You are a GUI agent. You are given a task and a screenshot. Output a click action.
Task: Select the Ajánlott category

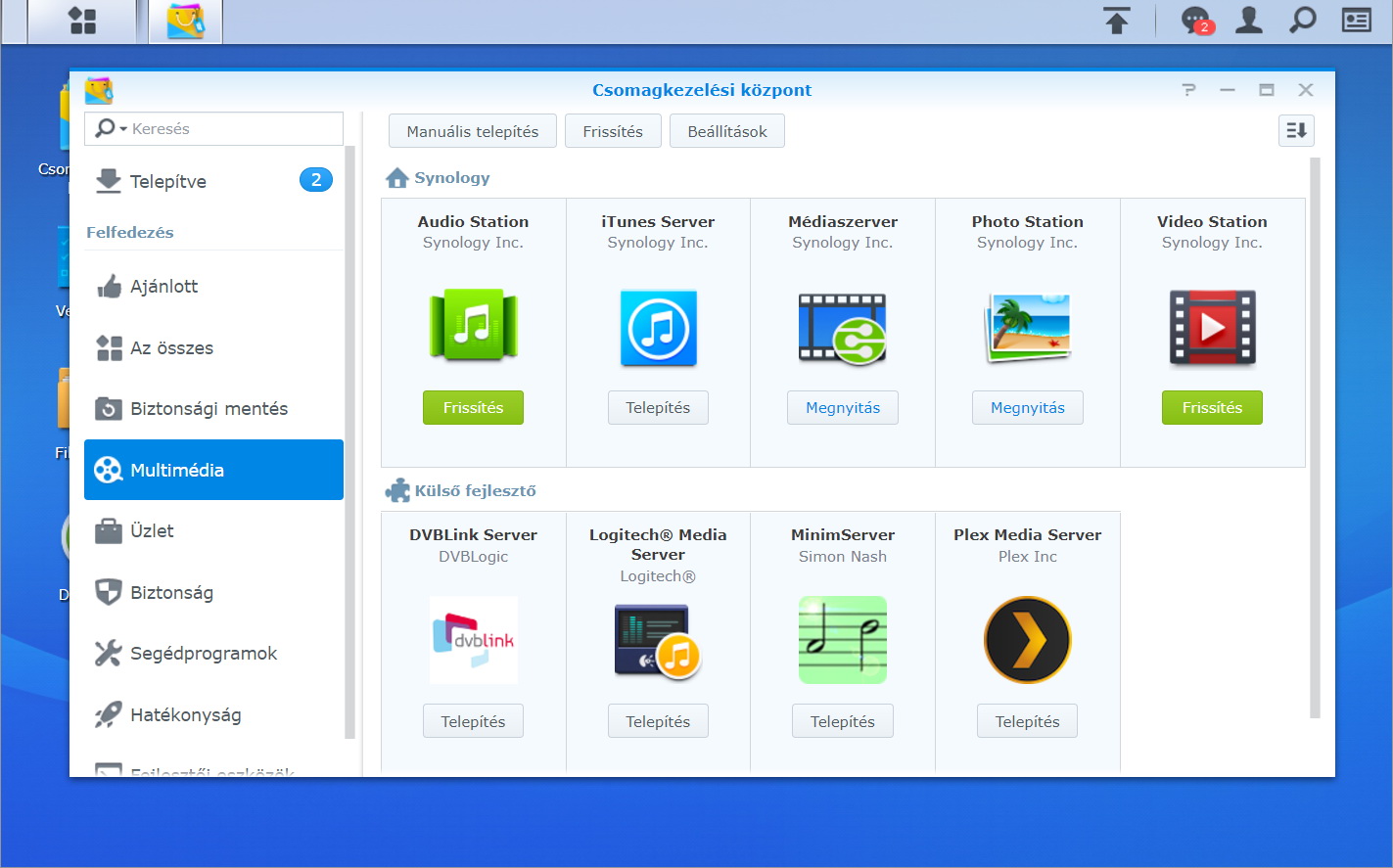point(213,287)
